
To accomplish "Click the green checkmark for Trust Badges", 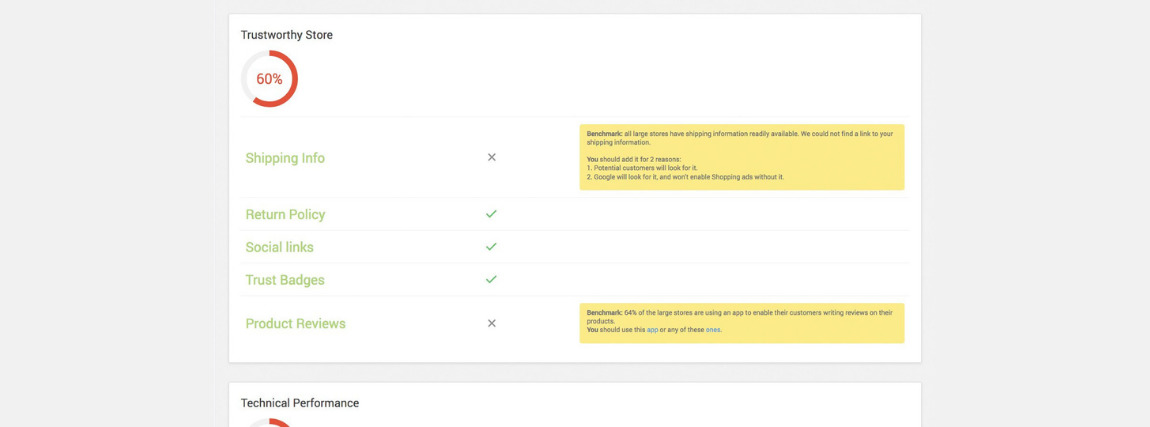I will [x=491, y=280].
